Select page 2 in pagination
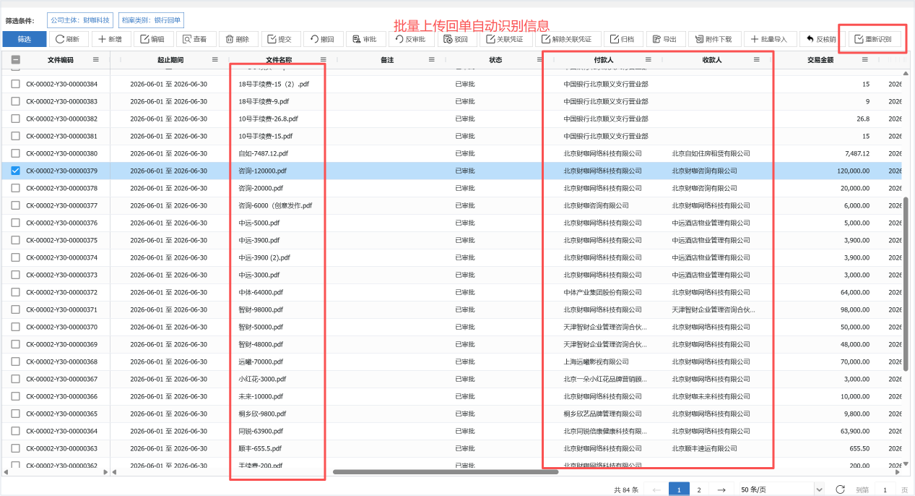915x496 pixels. click(x=699, y=490)
